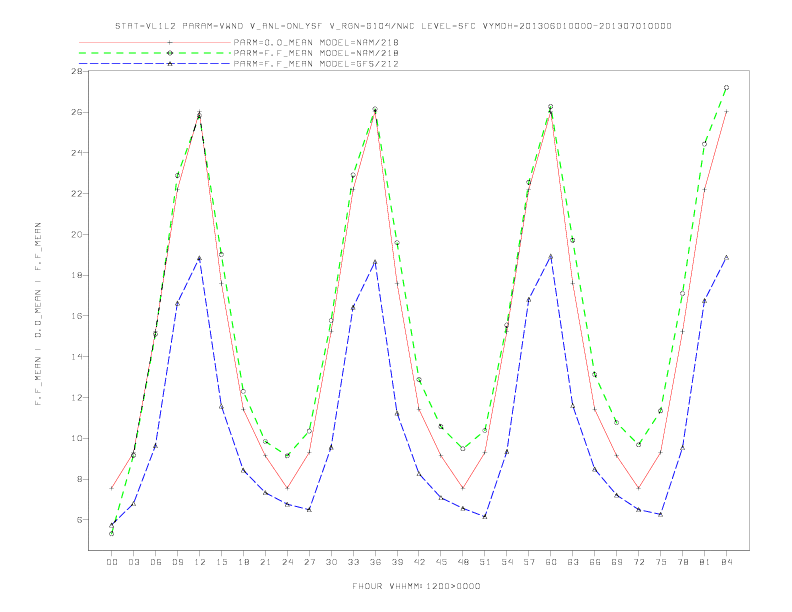792x612 pixels.
Task: Click y-axis tick label 24
Action: click(77, 152)
